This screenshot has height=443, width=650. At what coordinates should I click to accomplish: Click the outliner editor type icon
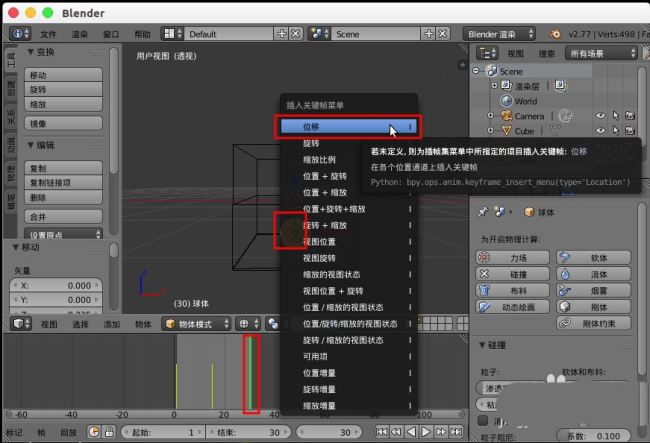(x=486, y=53)
